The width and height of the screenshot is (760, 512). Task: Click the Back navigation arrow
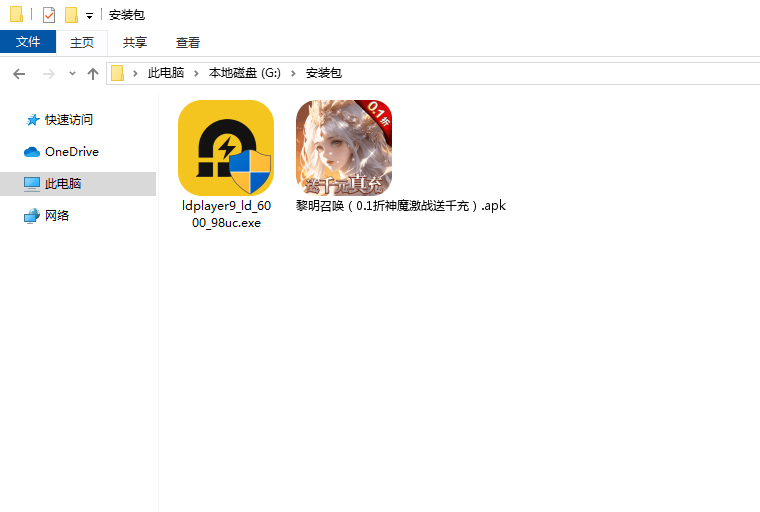pyautogui.click(x=19, y=74)
